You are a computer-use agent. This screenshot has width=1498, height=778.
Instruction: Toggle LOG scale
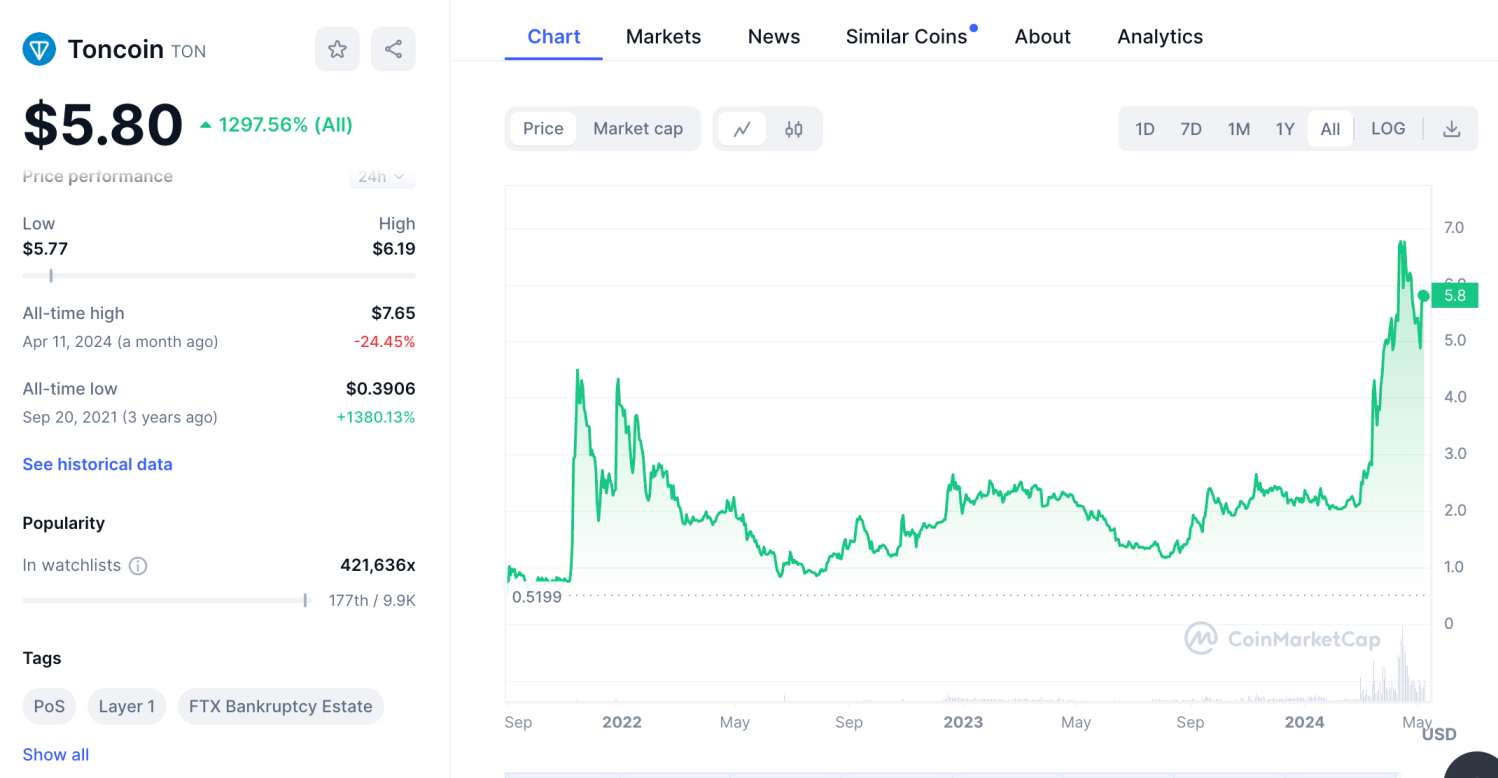tap(1388, 129)
